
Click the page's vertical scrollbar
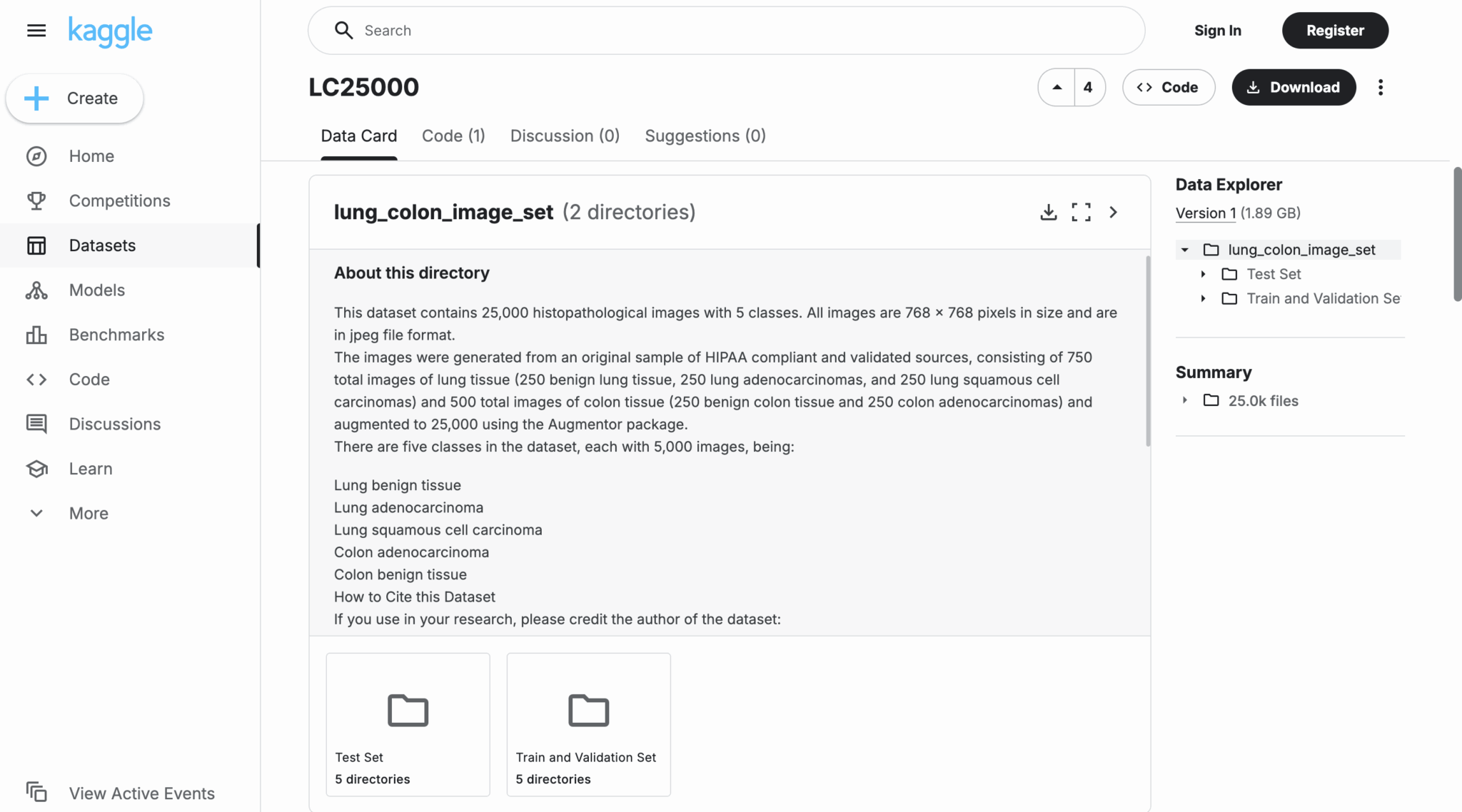coord(1457,234)
